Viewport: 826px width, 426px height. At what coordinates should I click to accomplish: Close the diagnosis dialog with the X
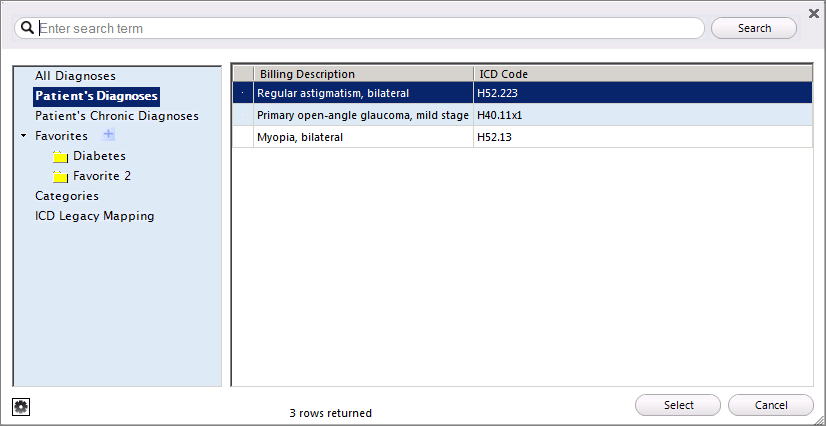pyautogui.click(x=814, y=13)
